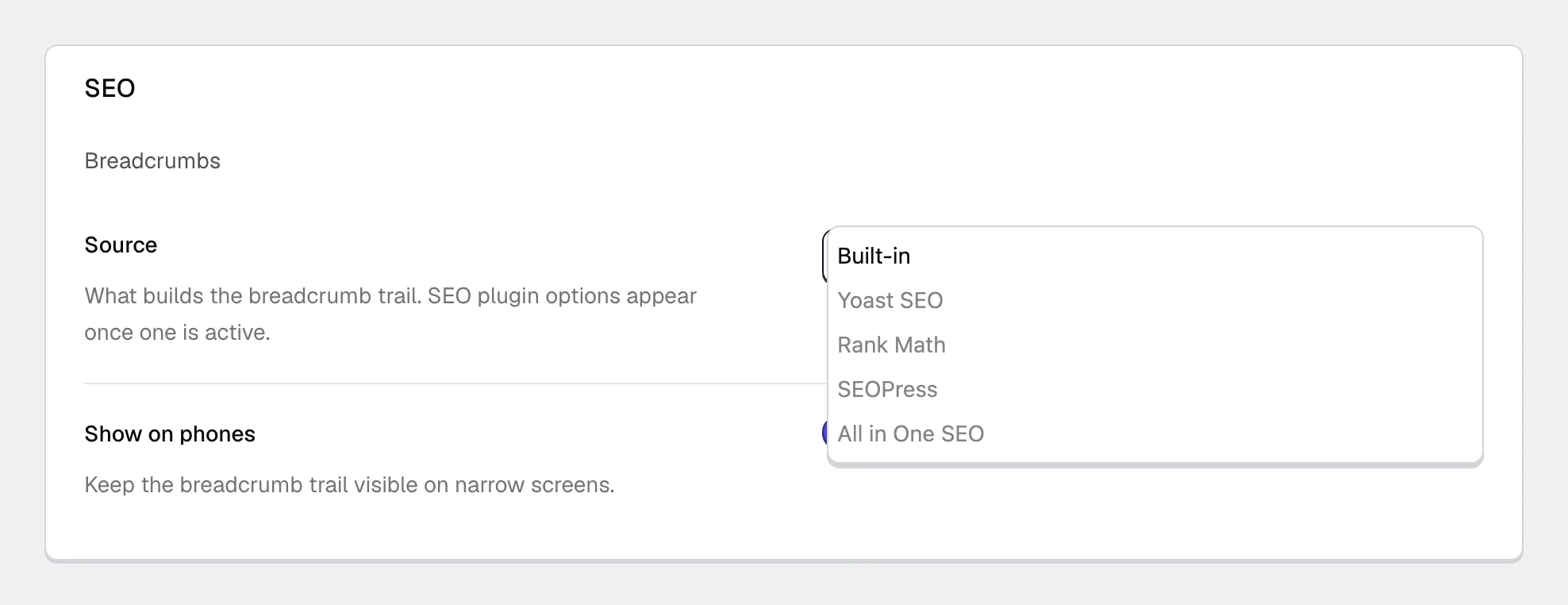Image resolution: width=1568 pixels, height=605 pixels.
Task: Click the SEO section title
Action: [110, 88]
